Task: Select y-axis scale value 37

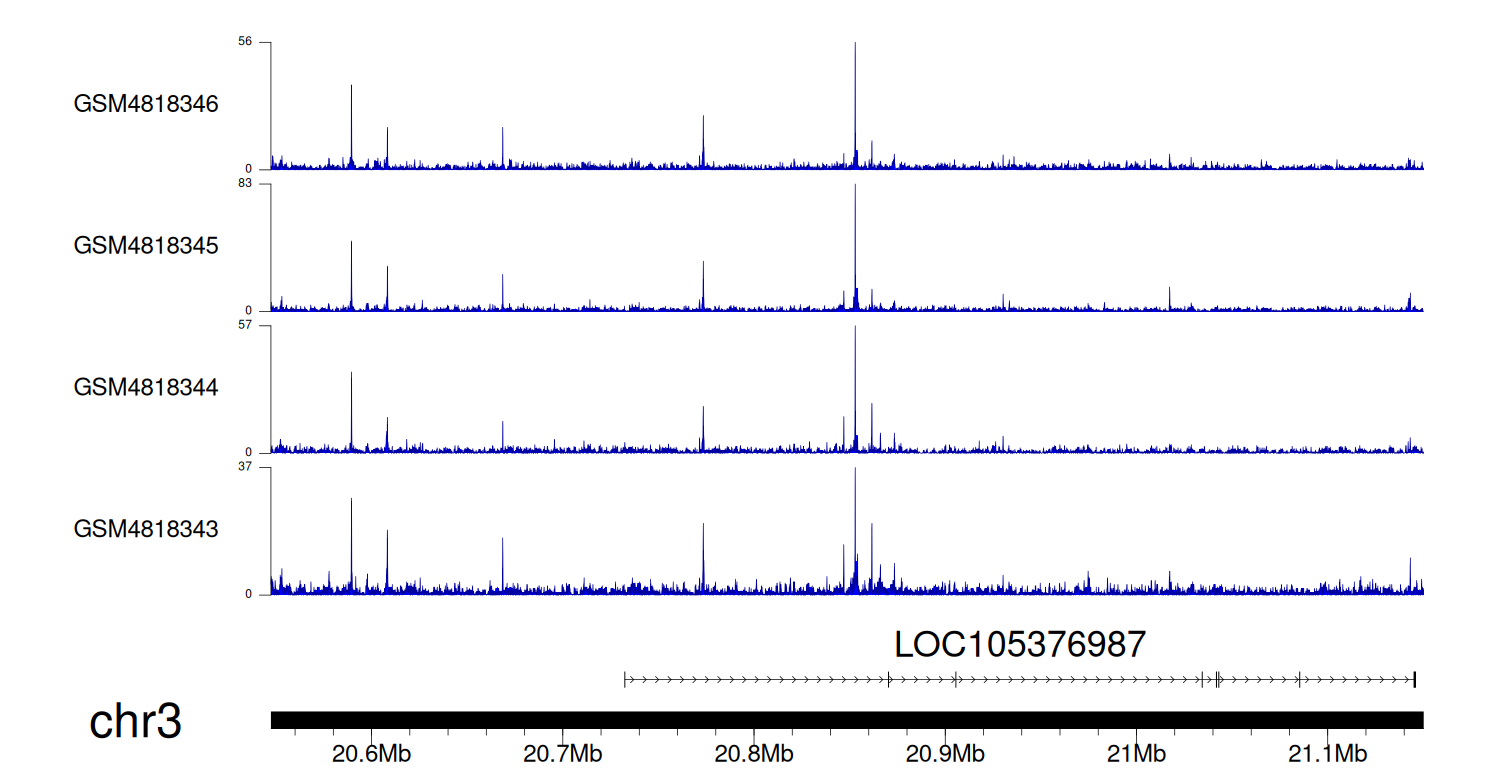Action: 245,467
